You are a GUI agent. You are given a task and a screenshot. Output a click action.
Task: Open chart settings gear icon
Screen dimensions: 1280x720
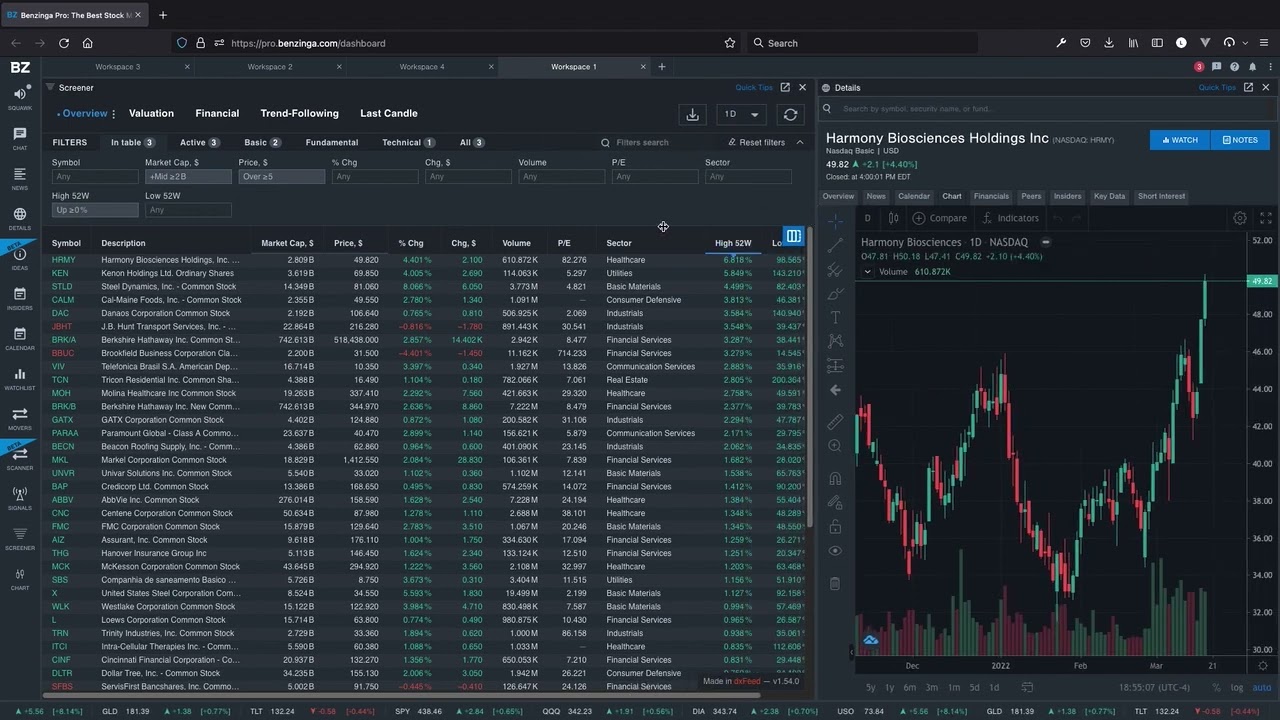[1240, 218]
